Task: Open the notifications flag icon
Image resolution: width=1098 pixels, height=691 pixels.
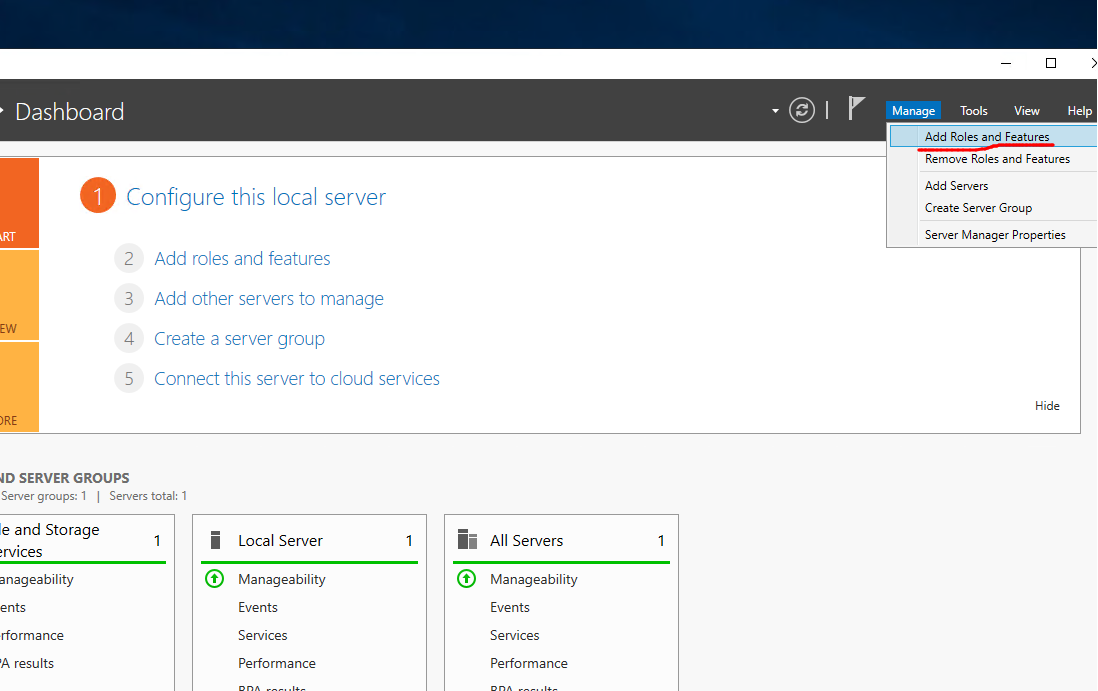Action: point(856,109)
